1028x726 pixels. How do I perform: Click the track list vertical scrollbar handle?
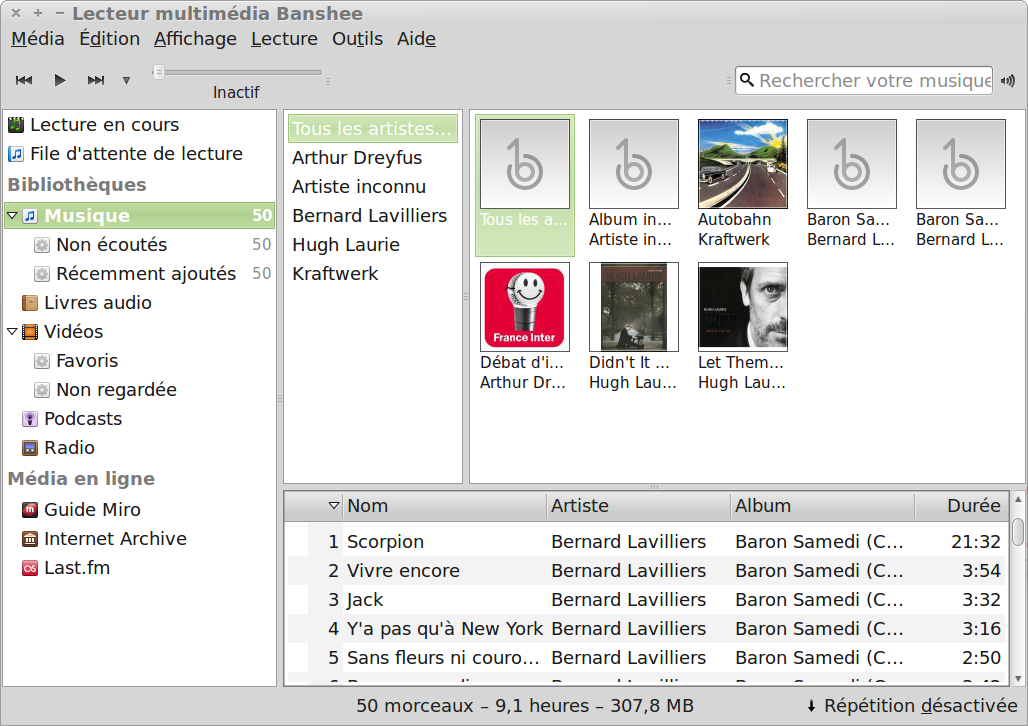coord(1018,531)
